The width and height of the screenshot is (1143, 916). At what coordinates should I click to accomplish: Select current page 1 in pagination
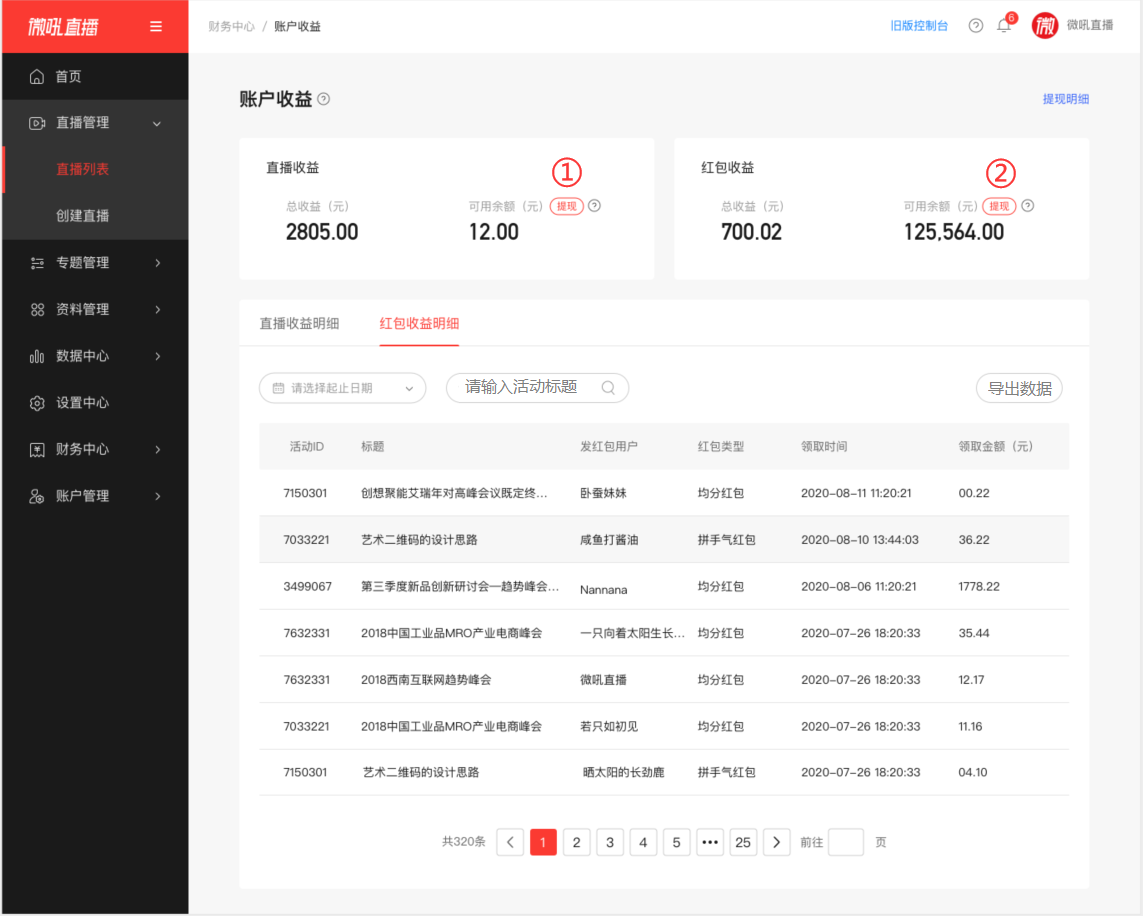(543, 842)
